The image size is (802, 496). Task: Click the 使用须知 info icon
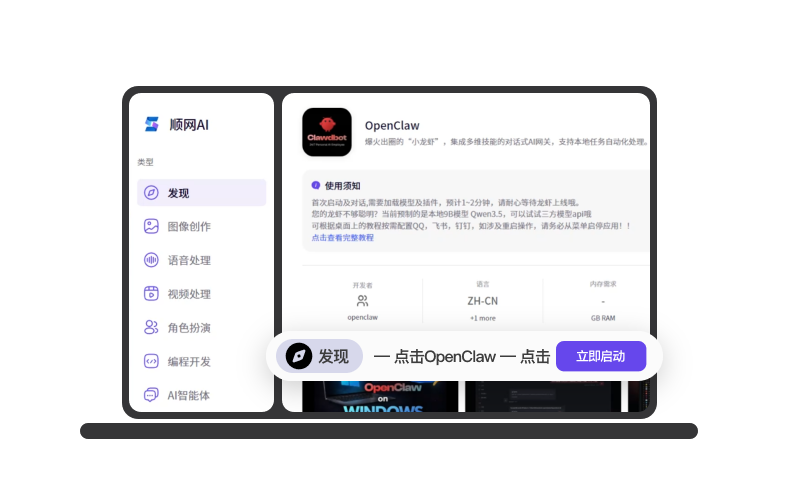pos(316,185)
